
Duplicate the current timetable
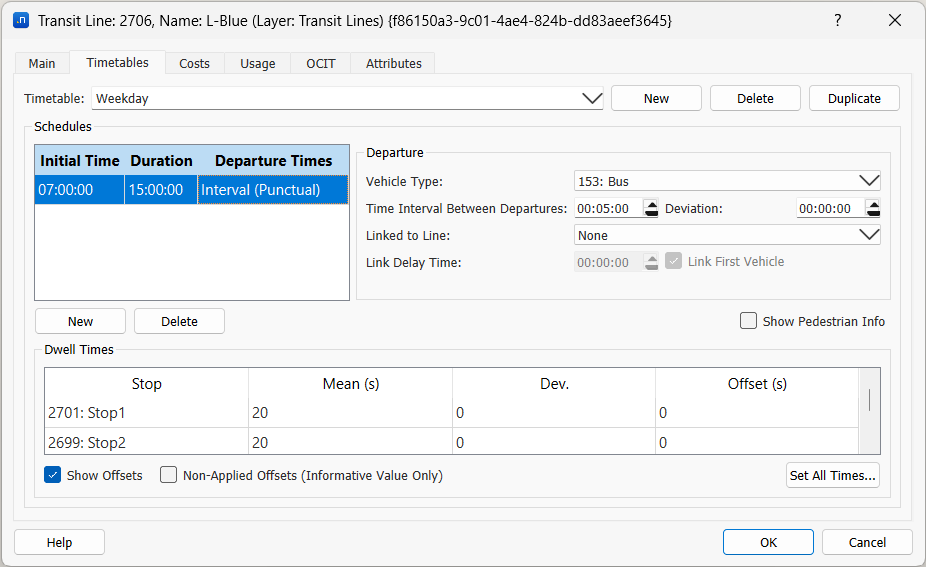click(854, 98)
